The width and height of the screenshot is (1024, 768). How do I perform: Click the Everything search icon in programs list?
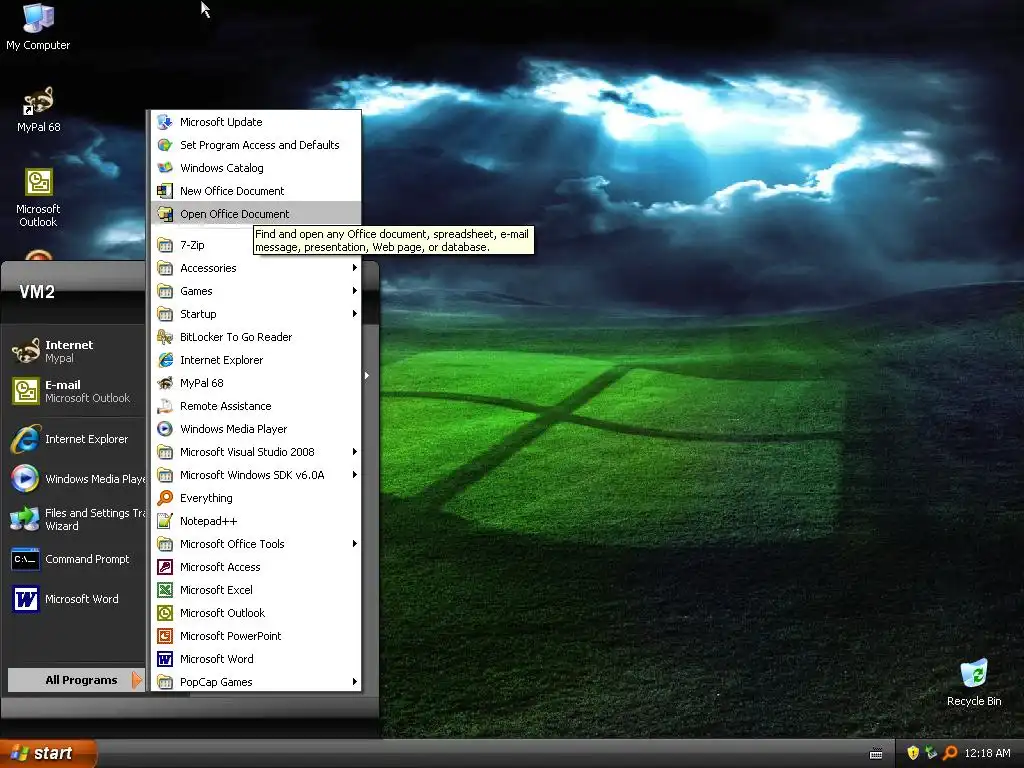point(165,498)
